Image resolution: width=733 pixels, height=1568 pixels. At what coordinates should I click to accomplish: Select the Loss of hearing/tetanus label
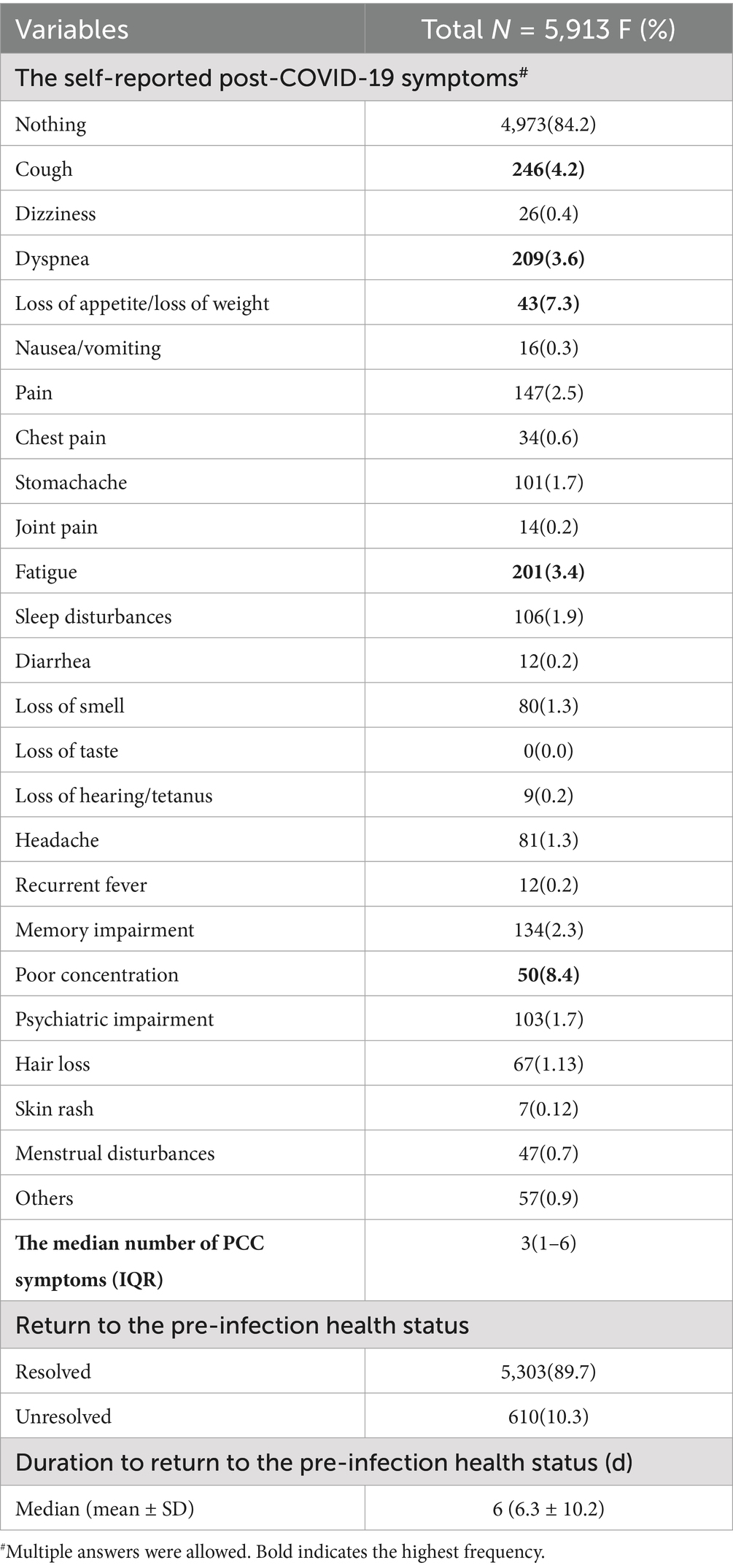tap(114, 796)
